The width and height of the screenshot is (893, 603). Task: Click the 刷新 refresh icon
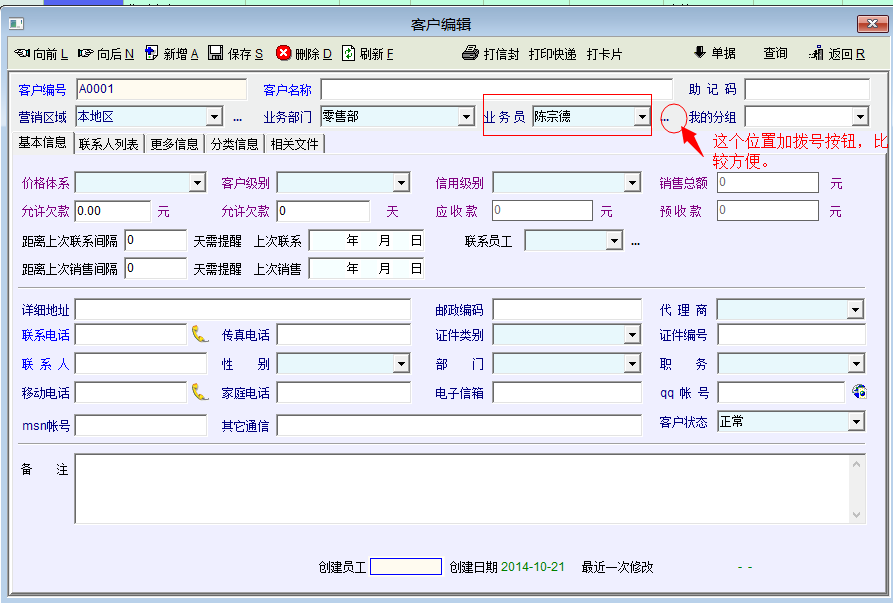pos(349,53)
